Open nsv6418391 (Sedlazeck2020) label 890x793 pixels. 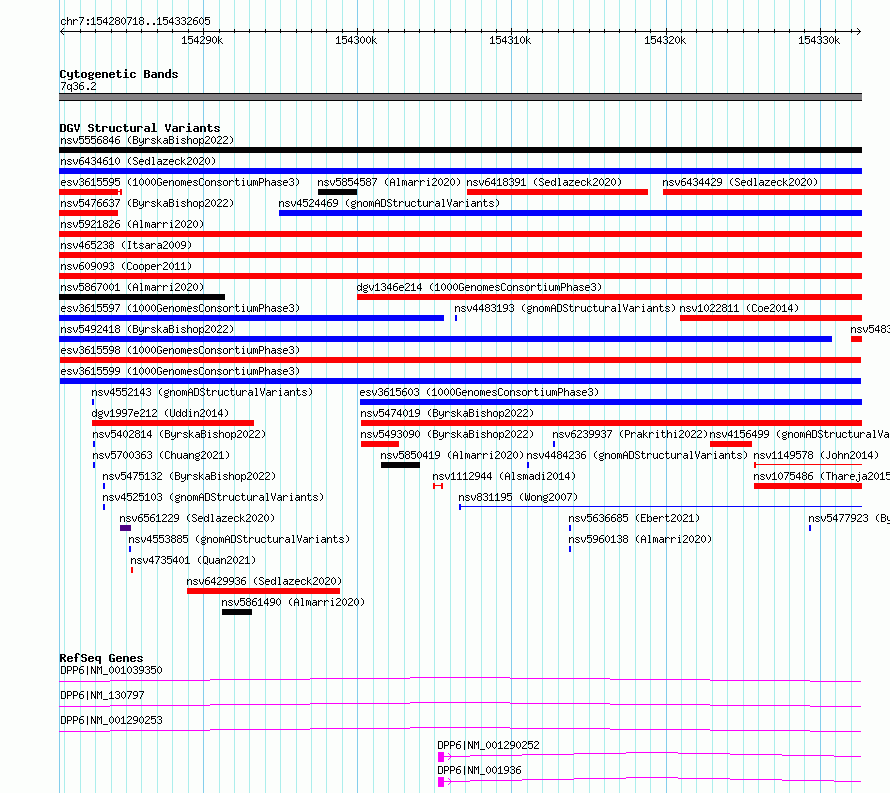point(544,182)
